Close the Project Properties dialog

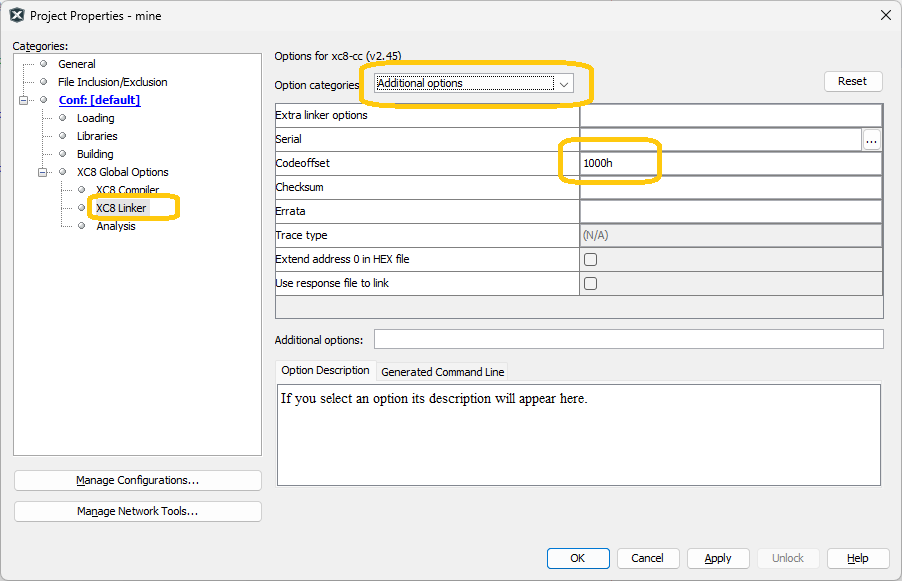coord(886,16)
